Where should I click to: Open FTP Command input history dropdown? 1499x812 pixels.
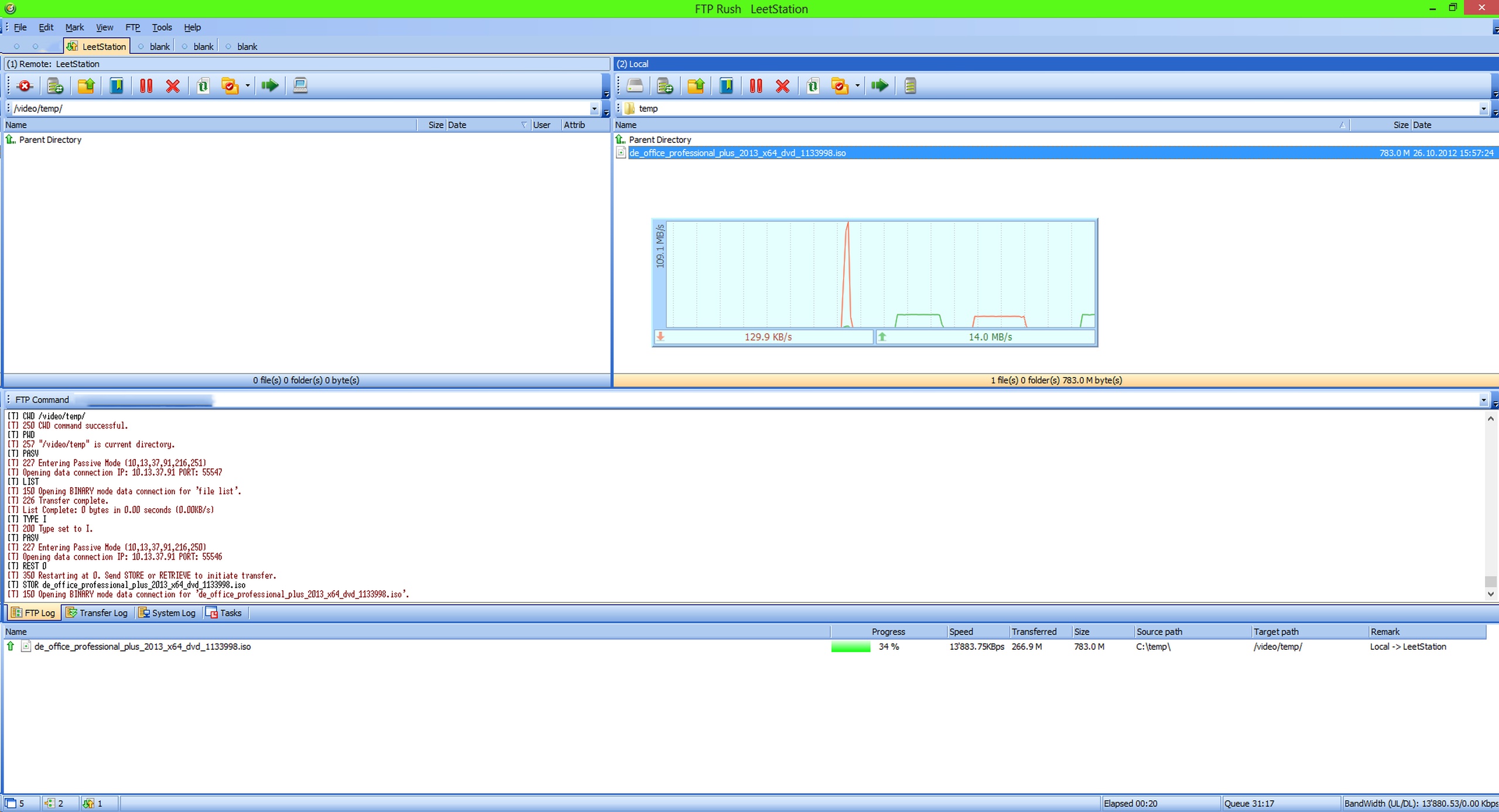[1483, 400]
